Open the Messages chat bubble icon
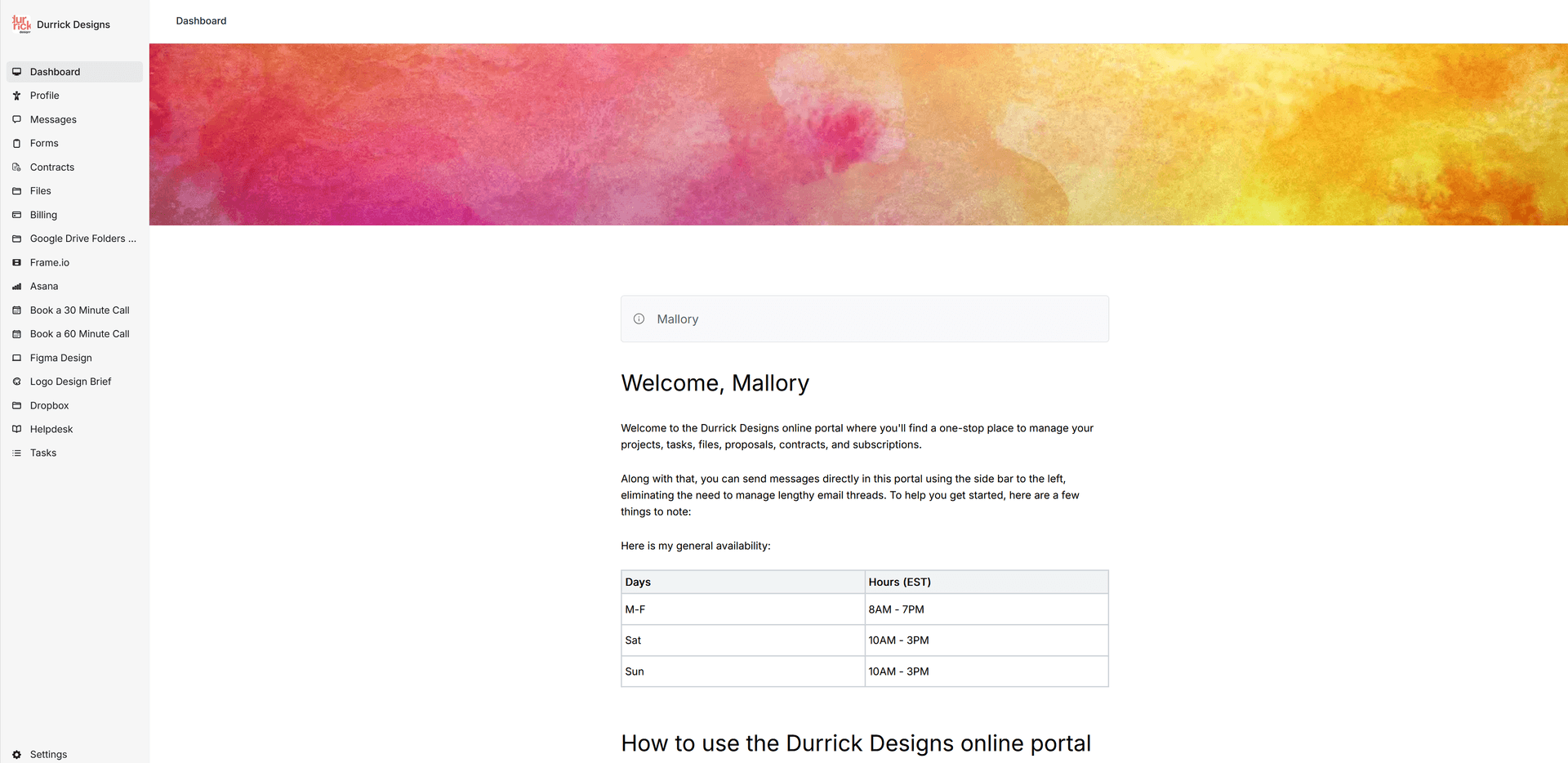This screenshot has height=763, width=1568. (17, 119)
